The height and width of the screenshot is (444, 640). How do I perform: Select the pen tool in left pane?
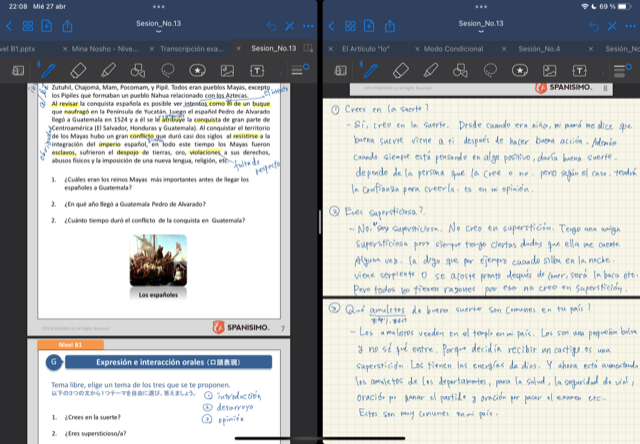click(x=48, y=70)
